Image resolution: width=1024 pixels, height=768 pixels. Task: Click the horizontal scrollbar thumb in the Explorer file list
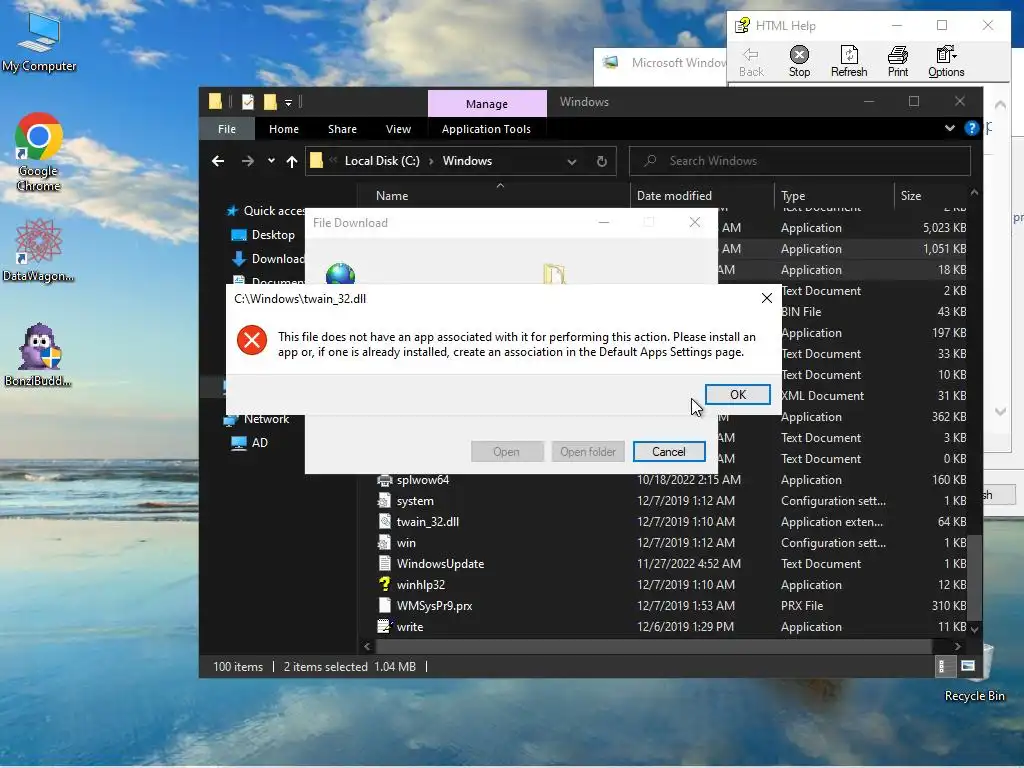pos(654,647)
